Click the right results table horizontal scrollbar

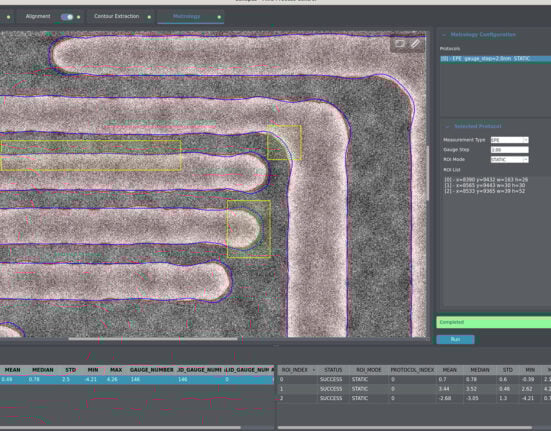pyautogui.click(x=405, y=428)
